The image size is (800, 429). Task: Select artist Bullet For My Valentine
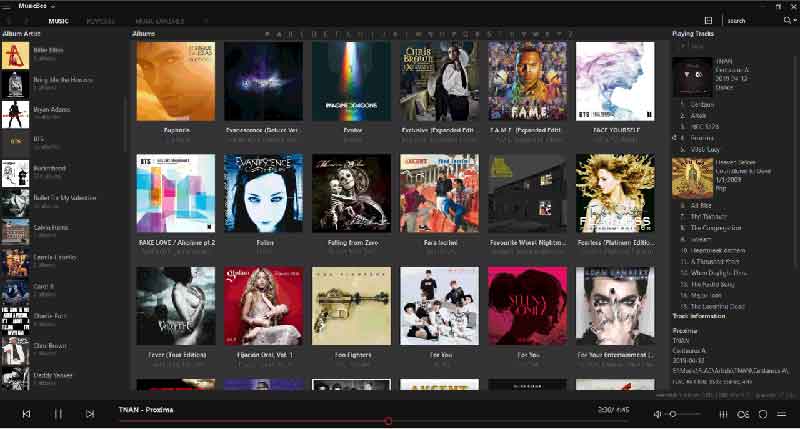coord(61,202)
